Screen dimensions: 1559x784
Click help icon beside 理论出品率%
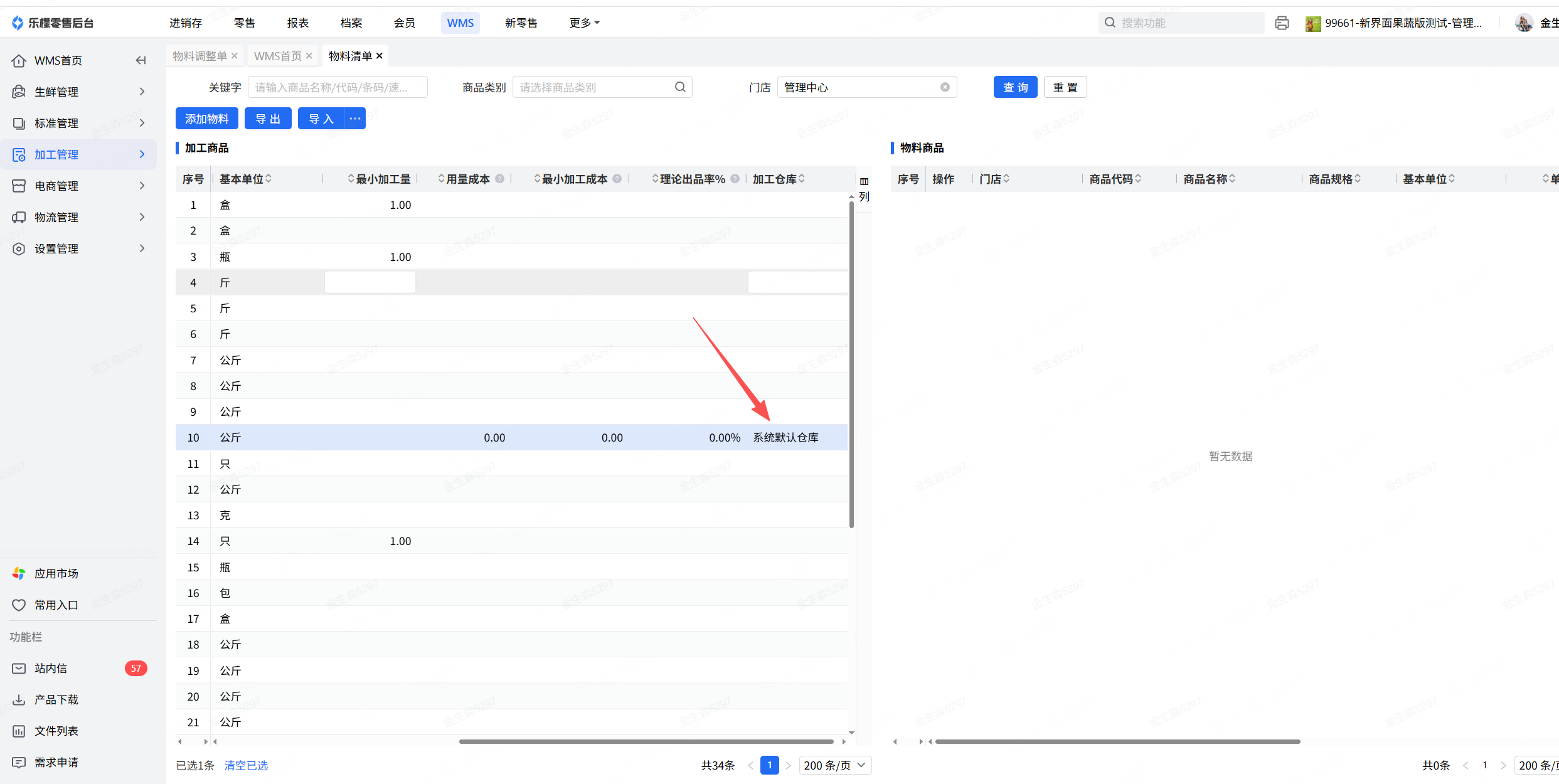pyautogui.click(x=735, y=179)
